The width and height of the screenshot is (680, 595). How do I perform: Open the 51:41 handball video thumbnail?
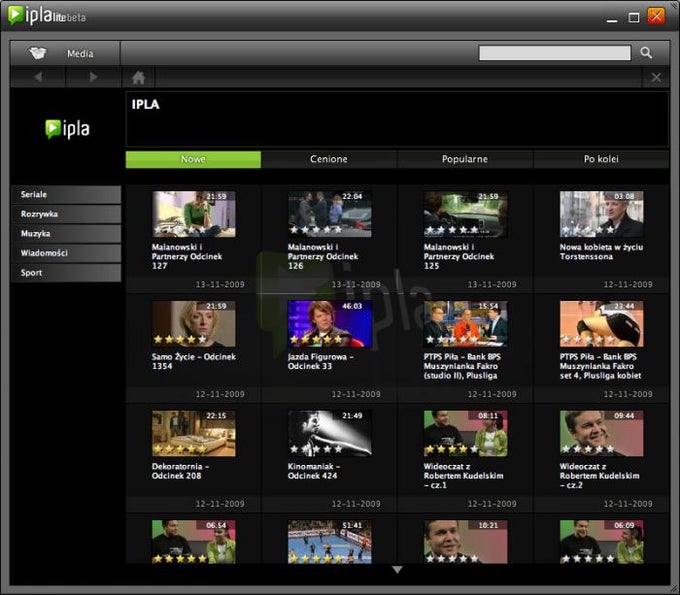(x=330, y=542)
